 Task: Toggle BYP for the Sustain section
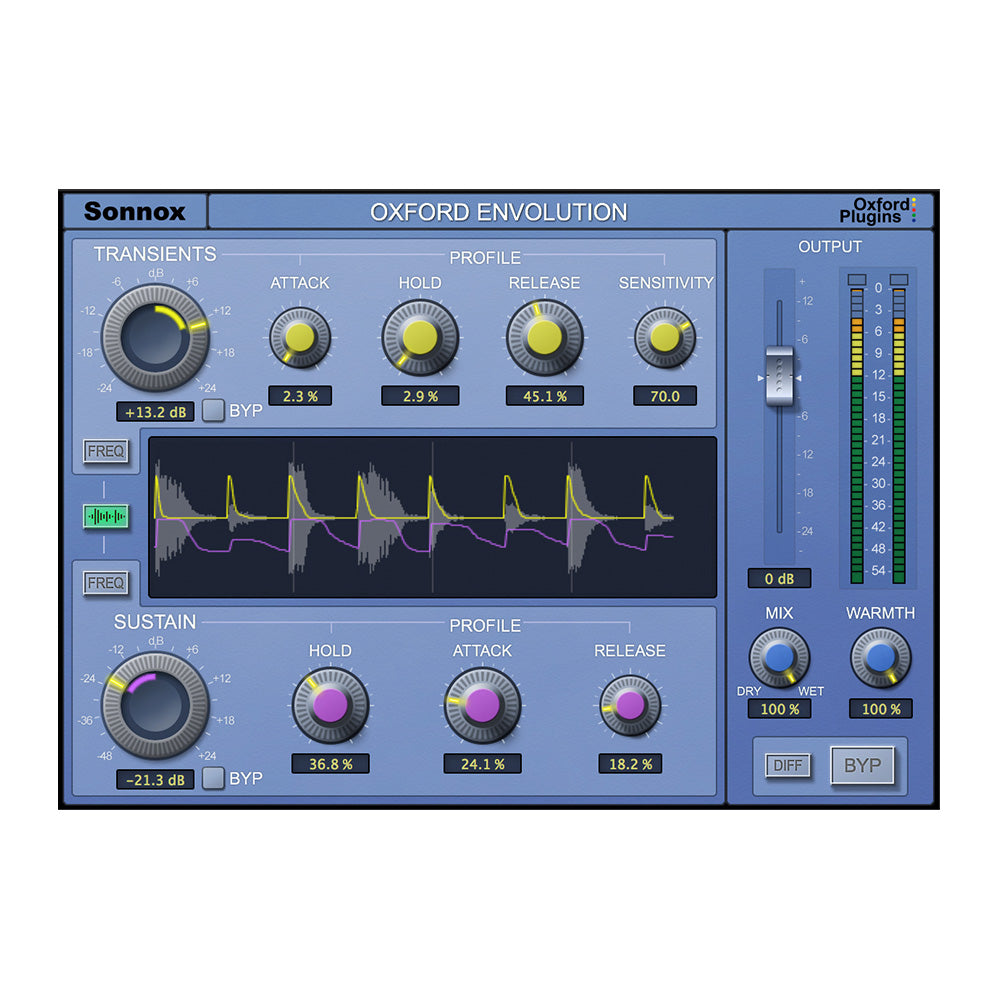pos(213,779)
